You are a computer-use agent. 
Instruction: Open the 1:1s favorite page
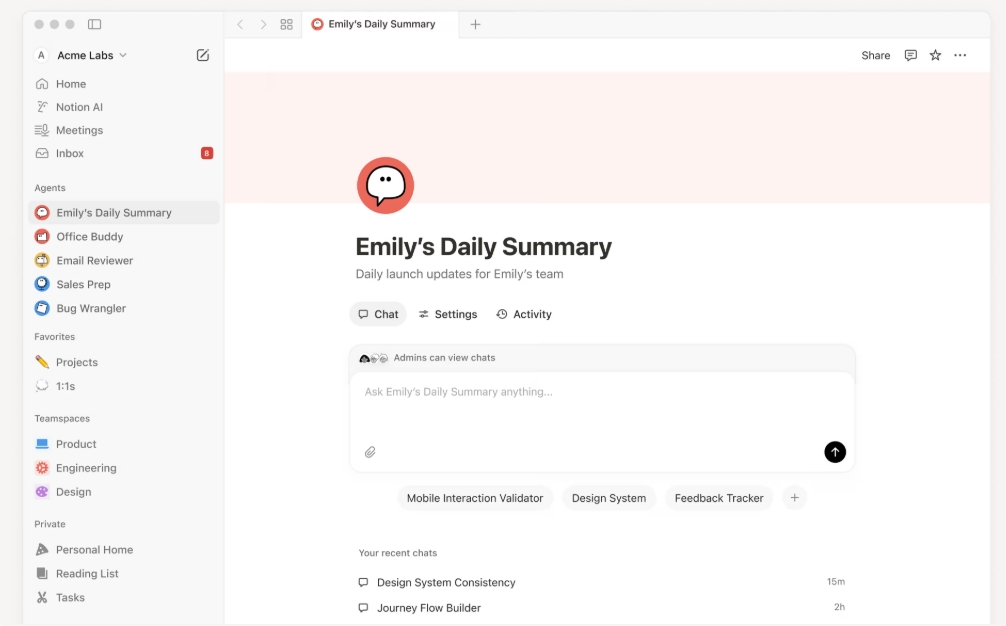pyautogui.click(x=124, y=386)
